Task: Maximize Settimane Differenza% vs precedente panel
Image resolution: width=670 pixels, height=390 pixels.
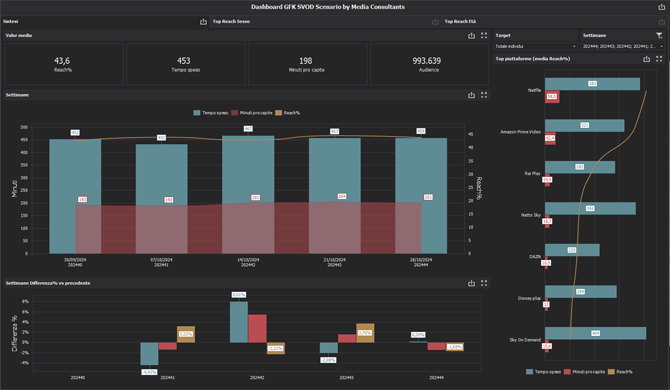Action: pyautogui.click(x=484, y=283)
